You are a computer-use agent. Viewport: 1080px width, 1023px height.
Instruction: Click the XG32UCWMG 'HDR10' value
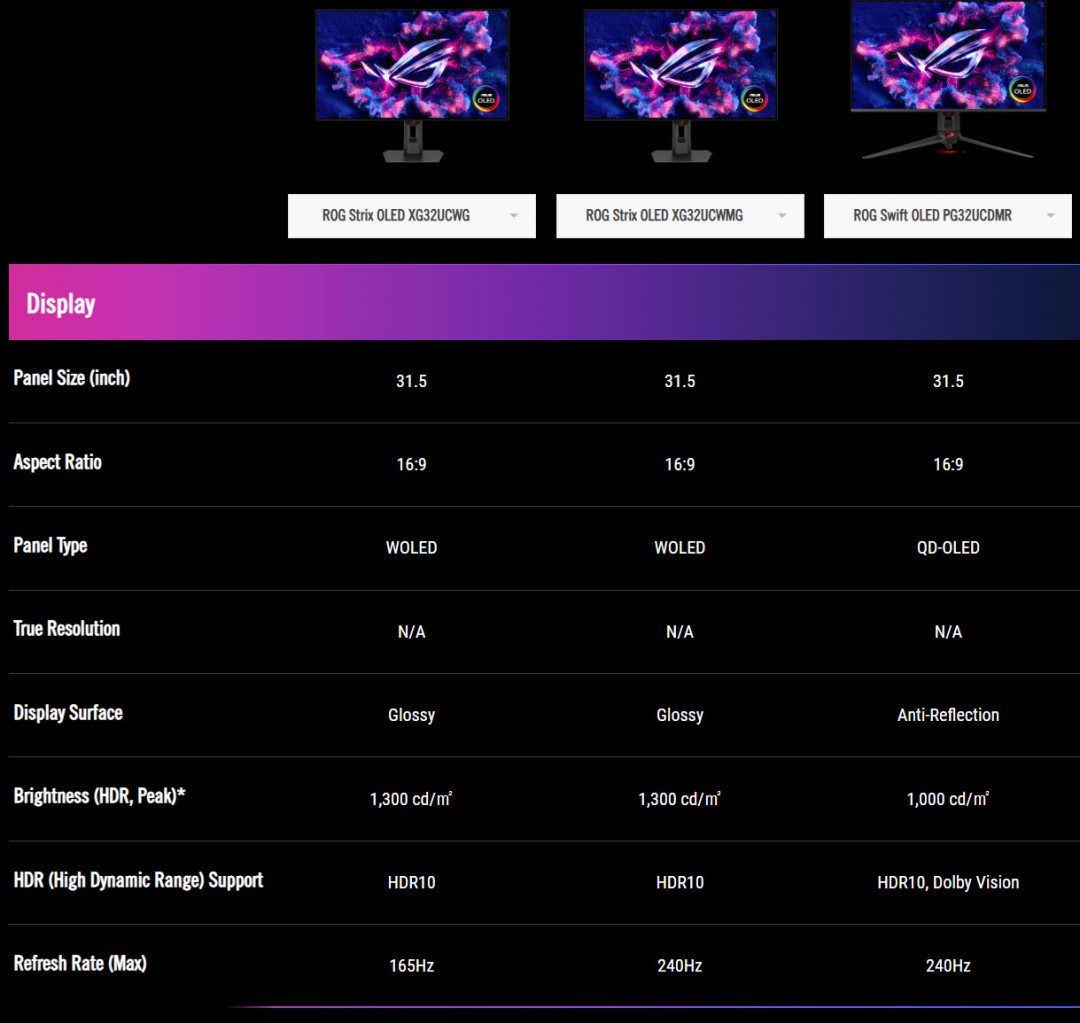[680, 882]
